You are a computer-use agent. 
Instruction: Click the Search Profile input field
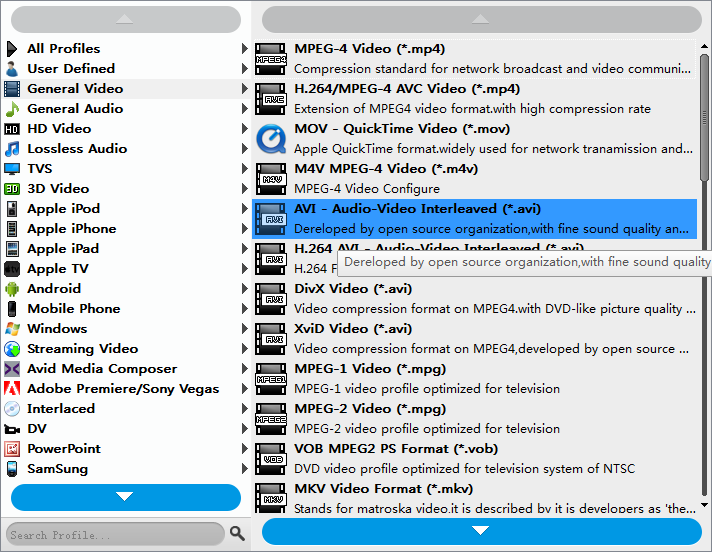[115, 534]
